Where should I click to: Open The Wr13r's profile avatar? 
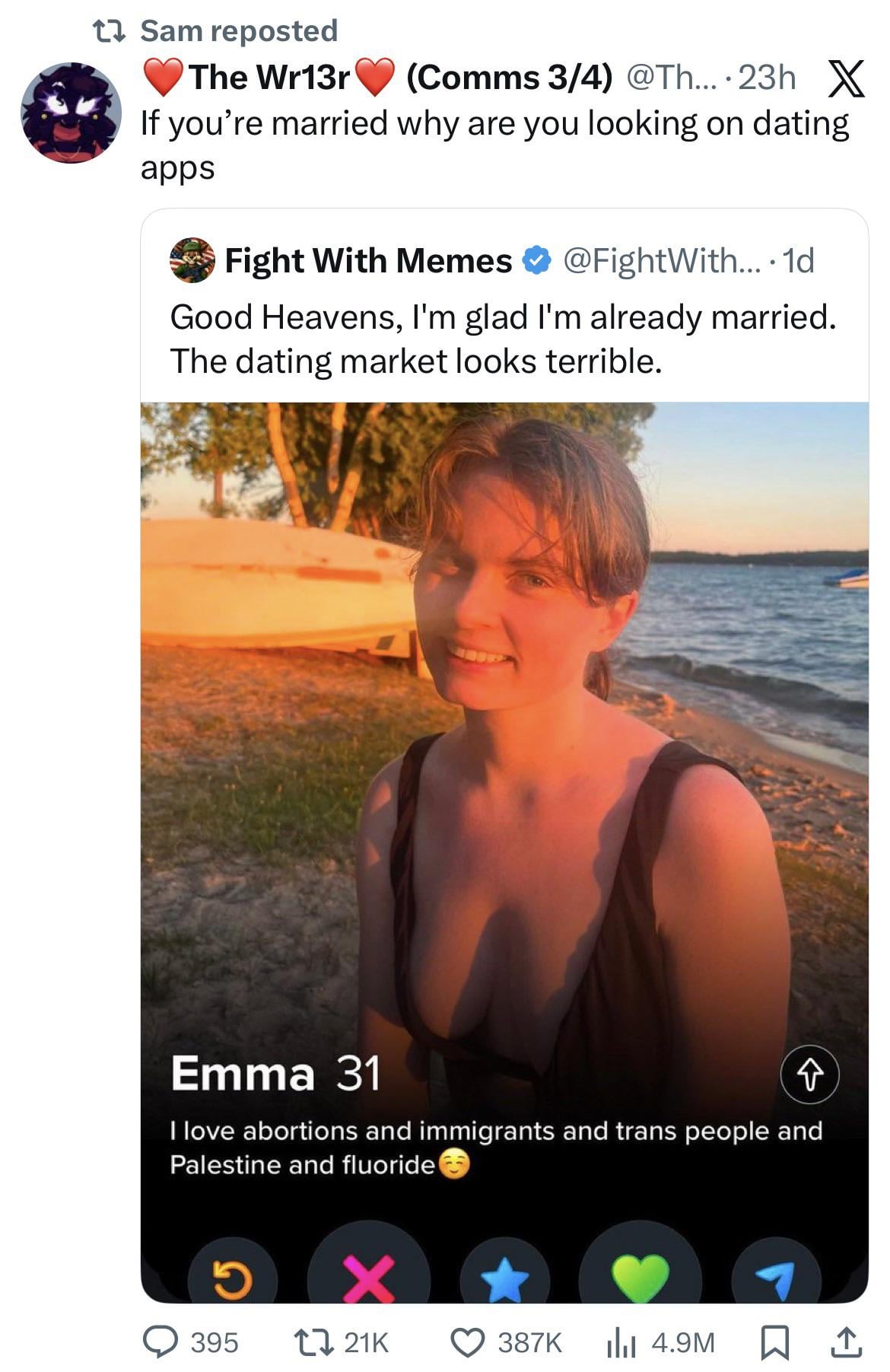coord(71,113)
